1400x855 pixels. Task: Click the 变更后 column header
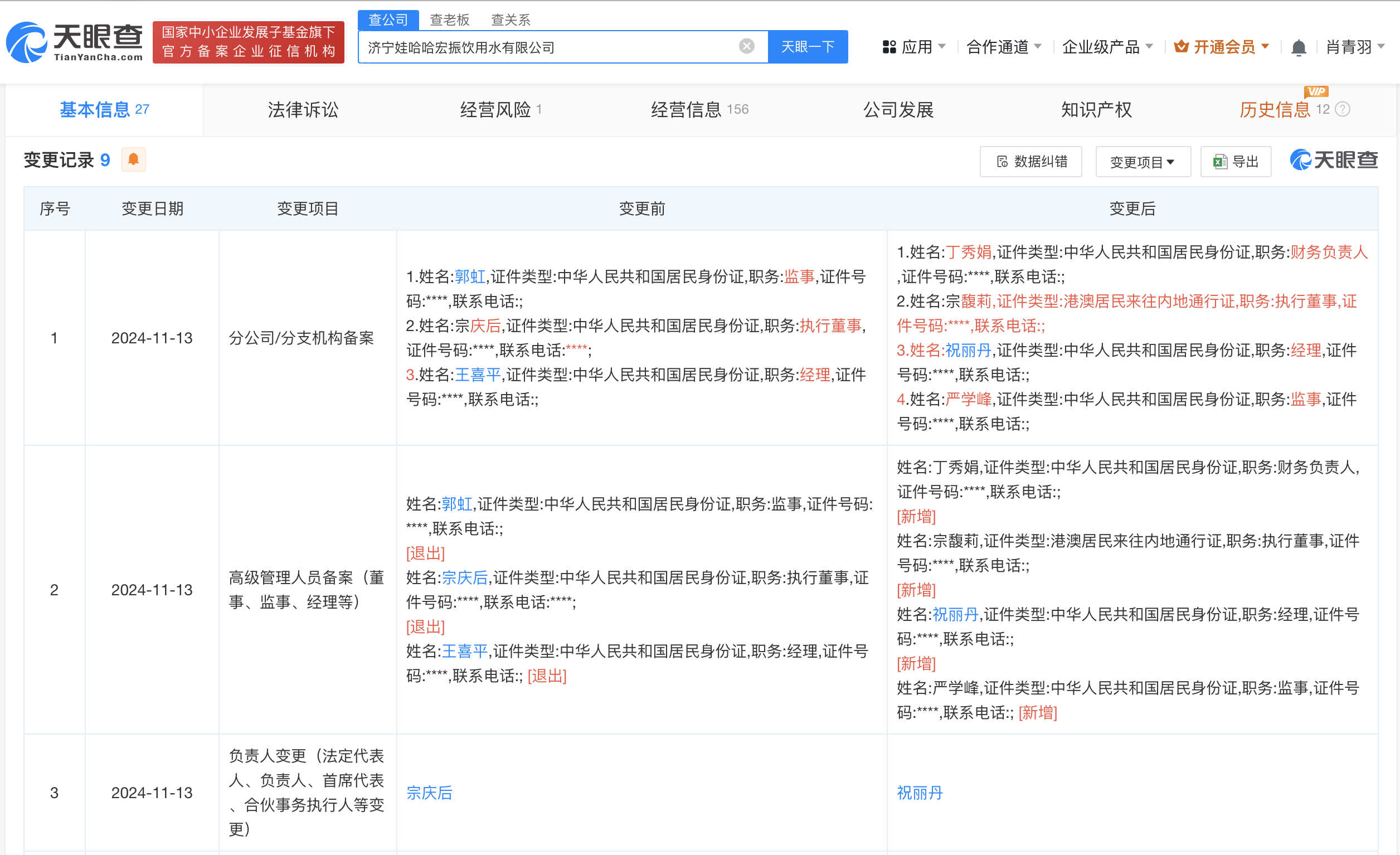(1132, 208)
